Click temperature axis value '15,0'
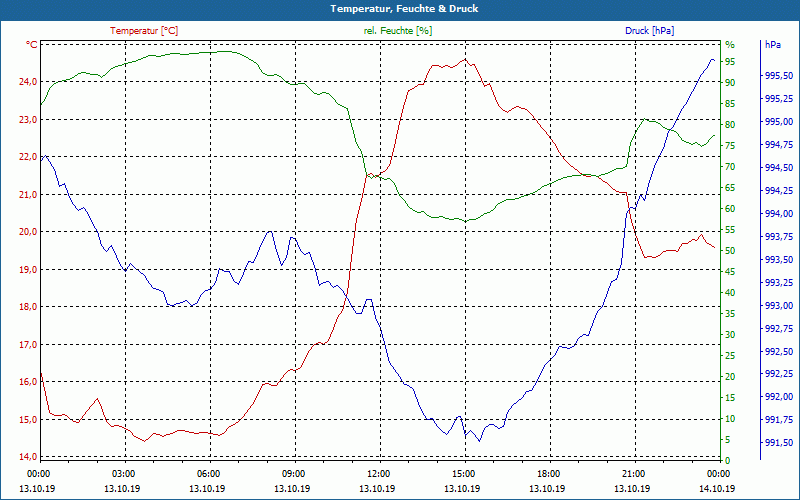800x500 pixels. pos(29,419)
